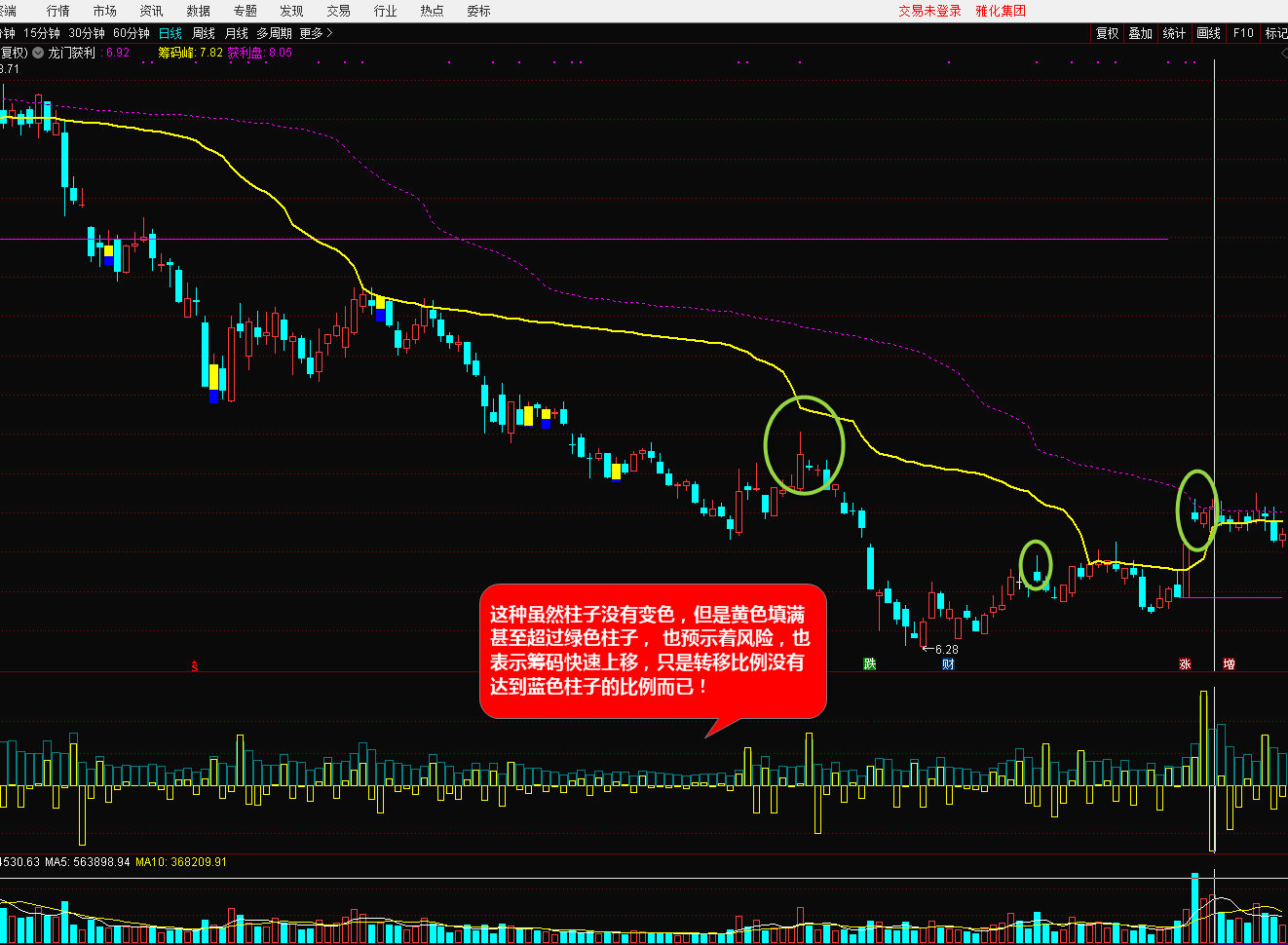Select the 日线 daily chart tab
Screen dimensions: 1288x945
coord(170,33)
